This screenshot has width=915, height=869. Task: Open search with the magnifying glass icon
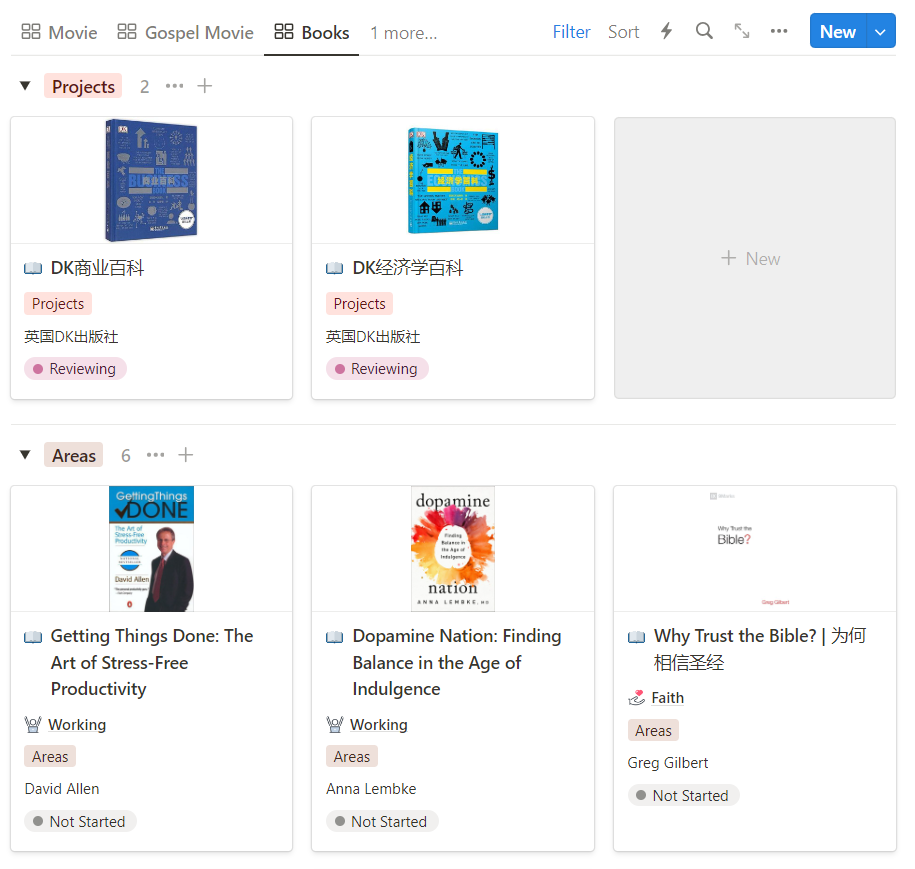pyautogui.click(x=704, y=31)
